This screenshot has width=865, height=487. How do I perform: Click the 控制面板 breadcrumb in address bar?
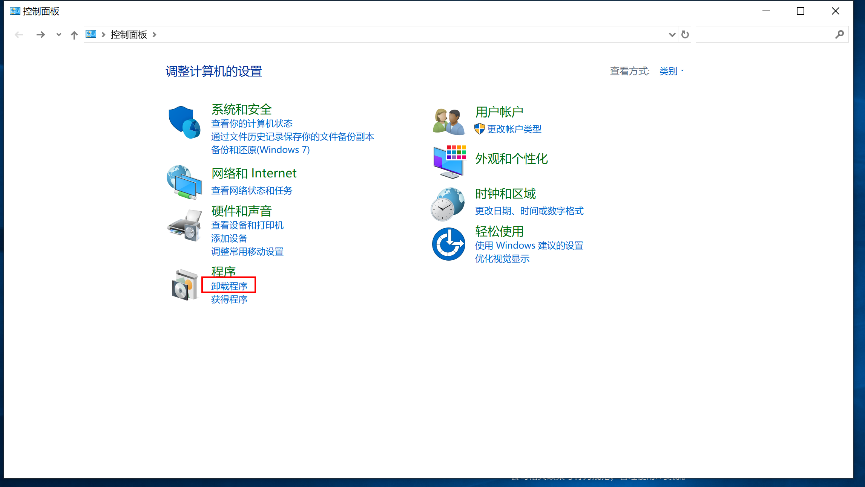pyautogui.click(x=128, y=34)
